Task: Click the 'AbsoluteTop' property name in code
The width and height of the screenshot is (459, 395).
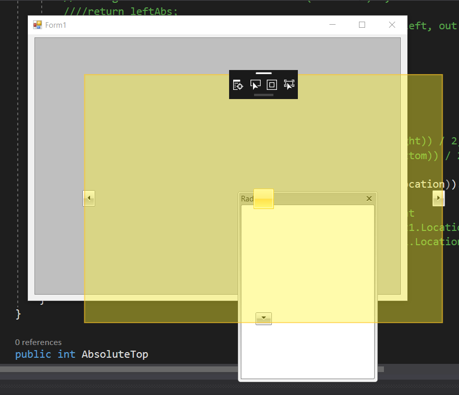Action: [x=115, y=354]
